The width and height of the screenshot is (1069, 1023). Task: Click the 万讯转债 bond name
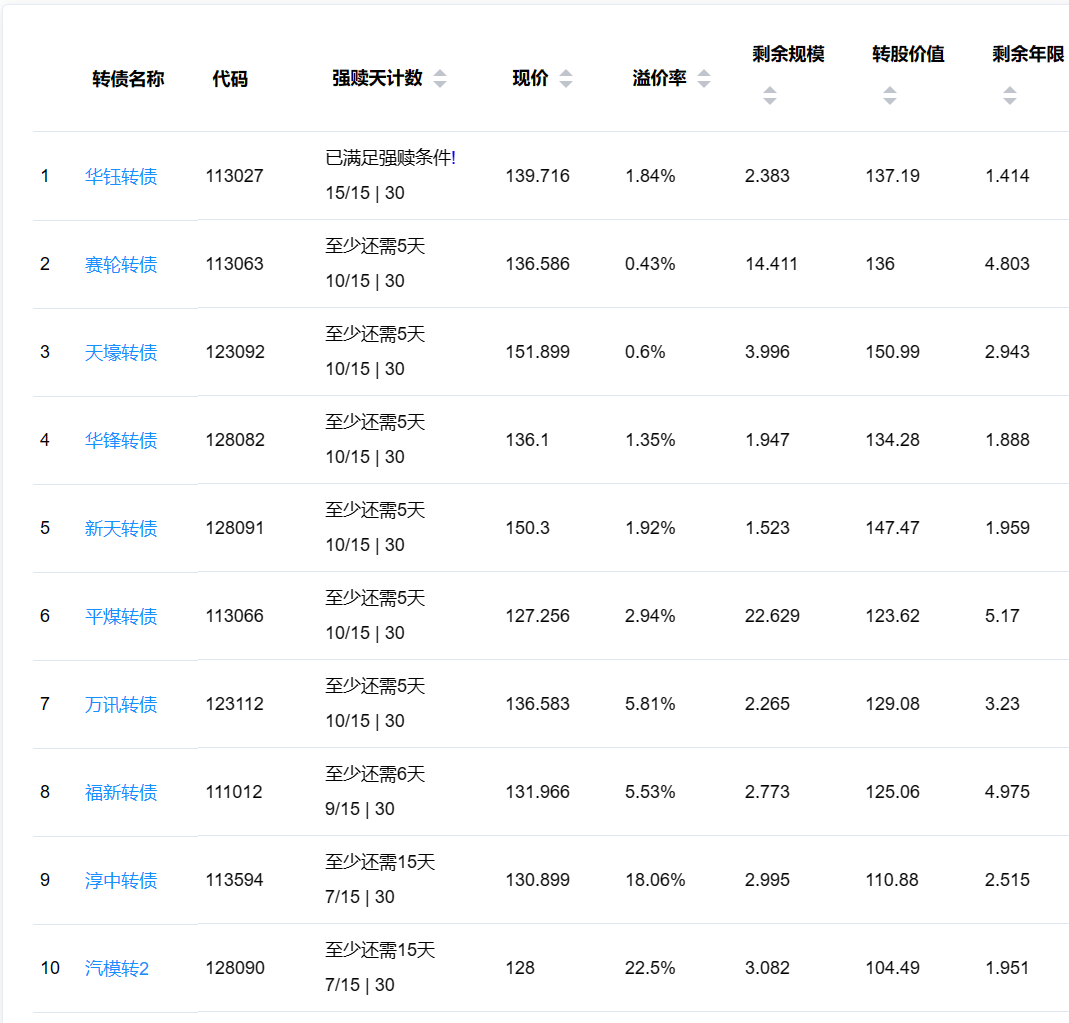click(x=121, y=705)
